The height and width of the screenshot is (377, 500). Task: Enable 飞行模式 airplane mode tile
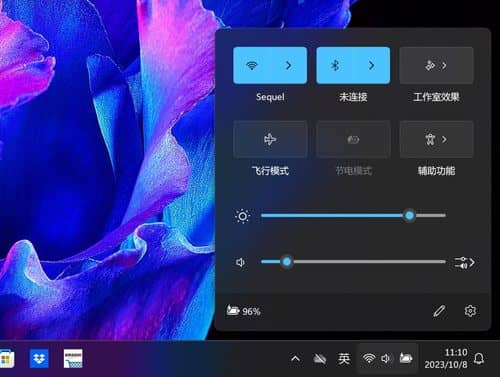pyautogui.click(x=270, y=139)
